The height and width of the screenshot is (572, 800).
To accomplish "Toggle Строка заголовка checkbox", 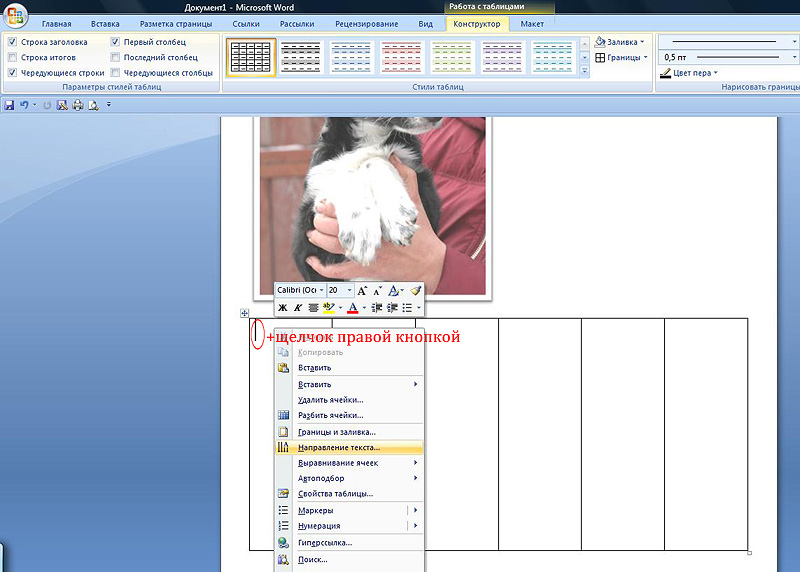I will pos(13,42).
